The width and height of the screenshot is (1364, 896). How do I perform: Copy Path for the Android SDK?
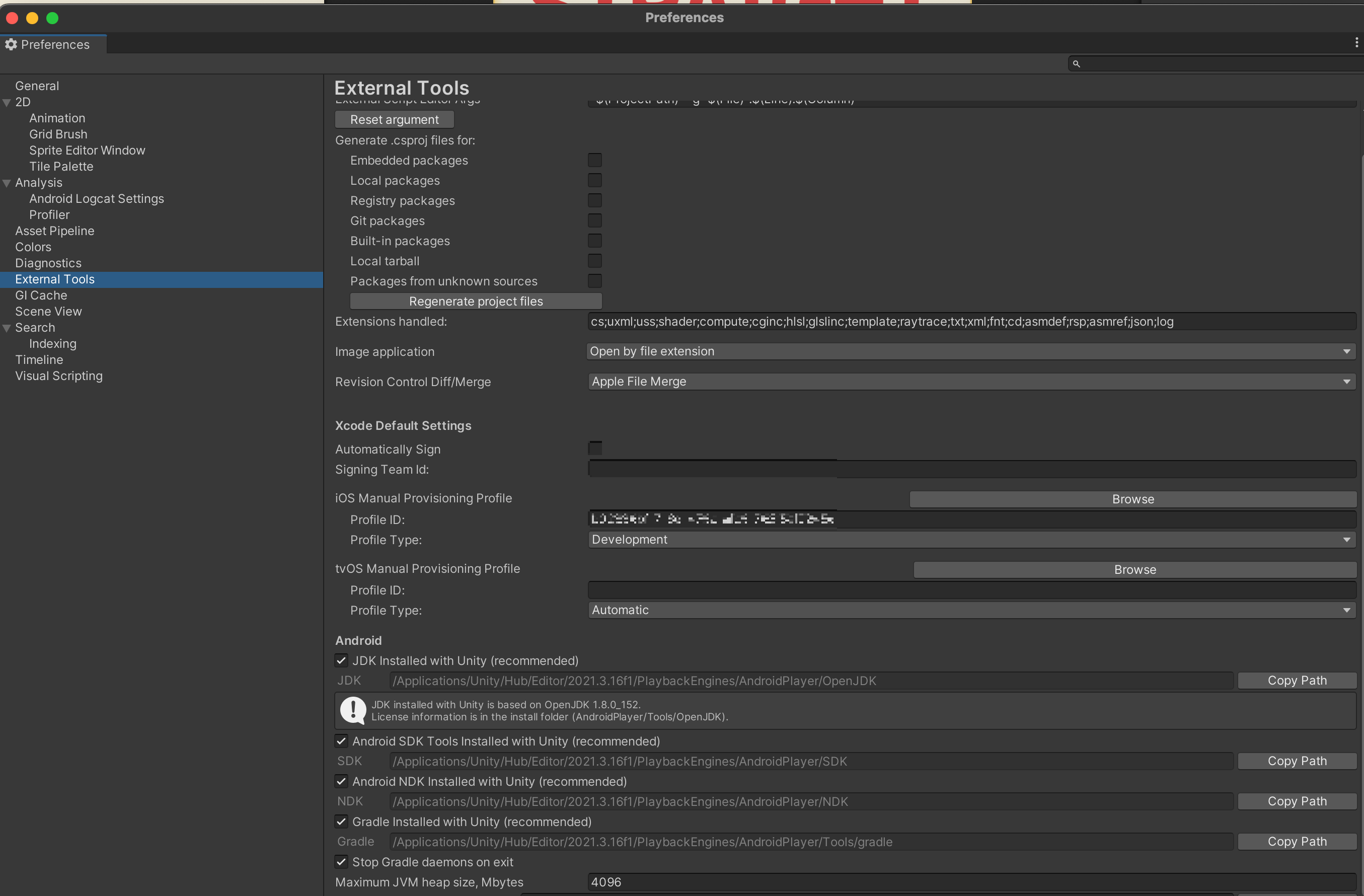[x=1297, y=761]
